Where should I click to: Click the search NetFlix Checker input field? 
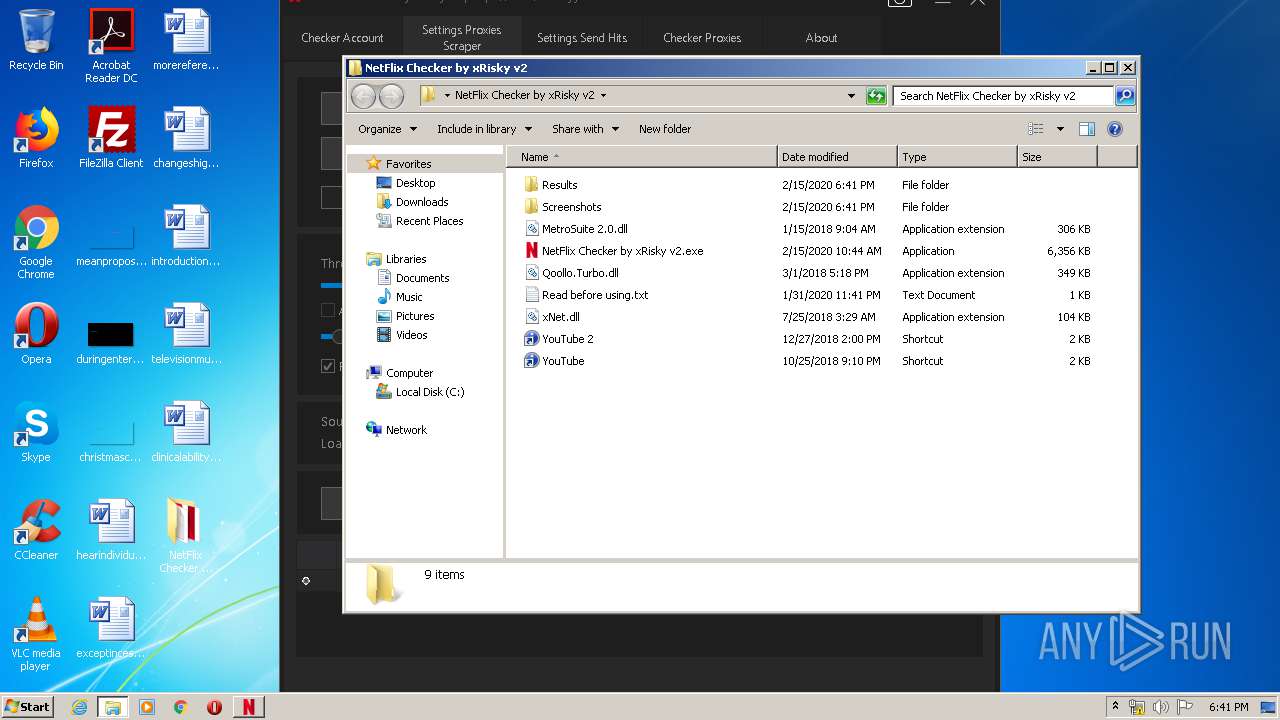pos(1004,96)
